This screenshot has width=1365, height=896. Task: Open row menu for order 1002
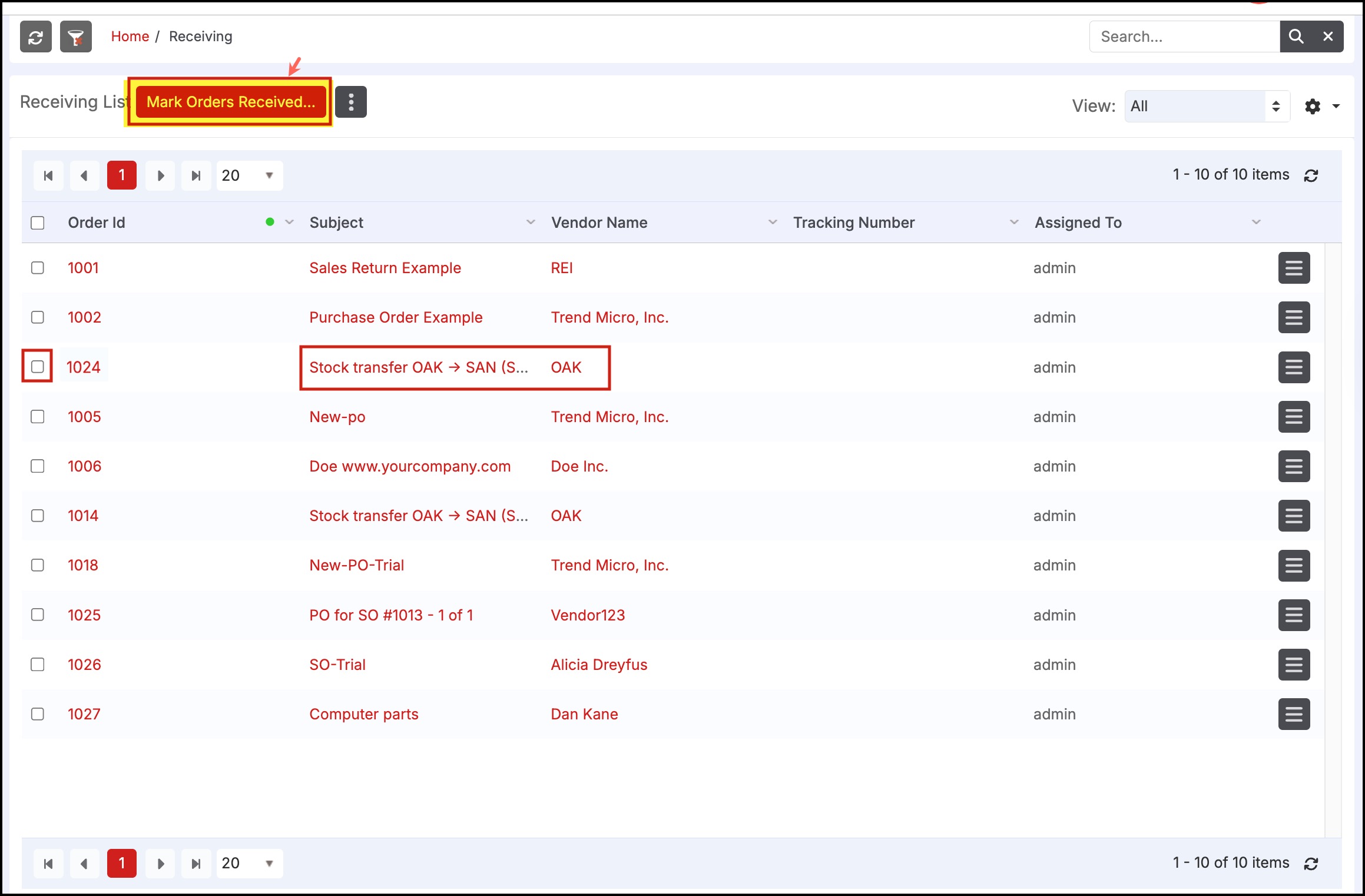point(1294,317)
